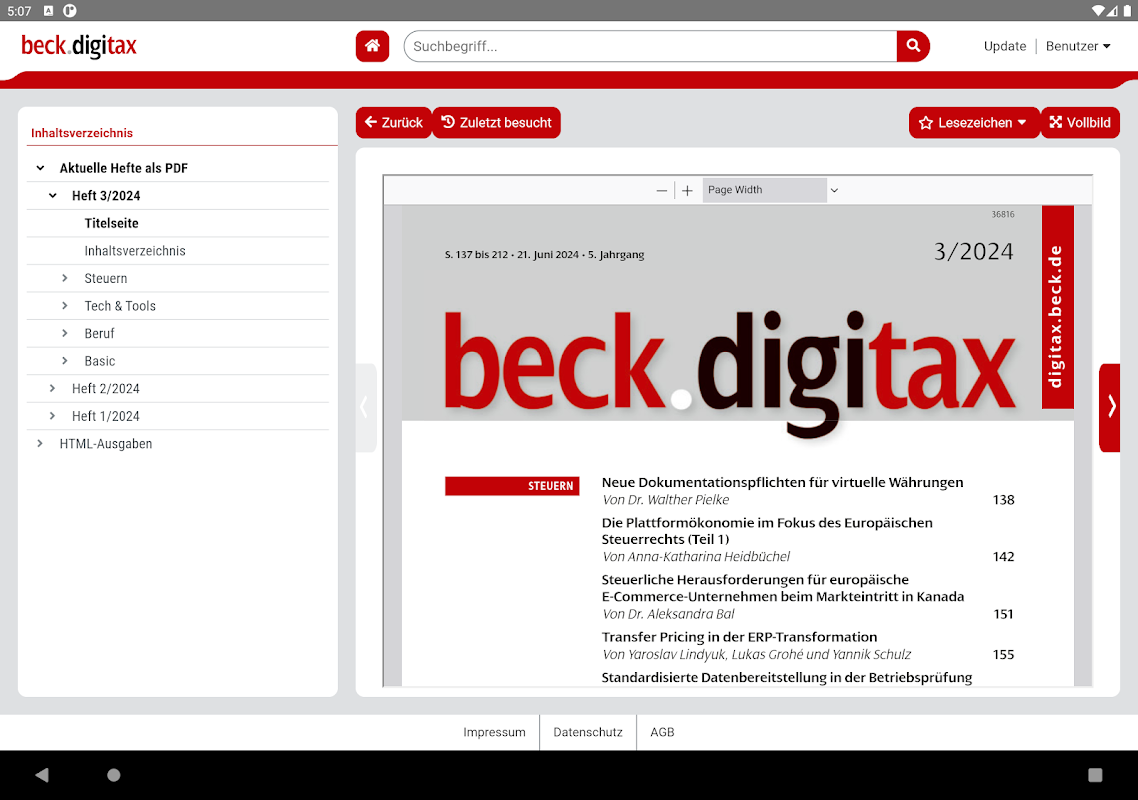Collapse the Heft 3/2024 node
Image resolution: width=1138 pixels, height=800 pixels.
click(53, 195)
